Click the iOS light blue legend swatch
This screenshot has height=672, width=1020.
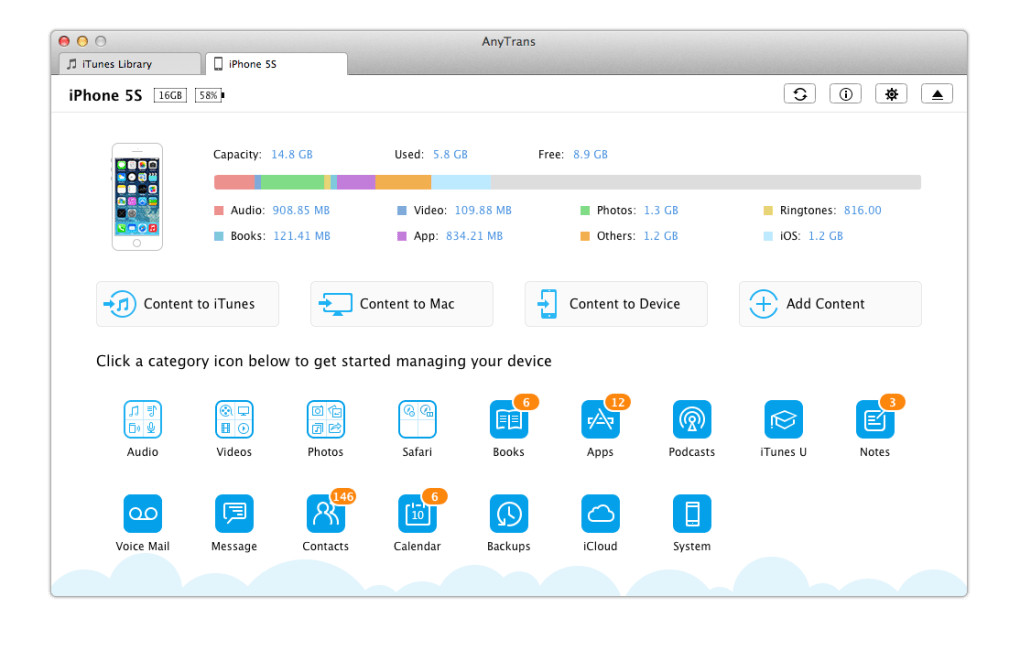click(x=768, y=236)
